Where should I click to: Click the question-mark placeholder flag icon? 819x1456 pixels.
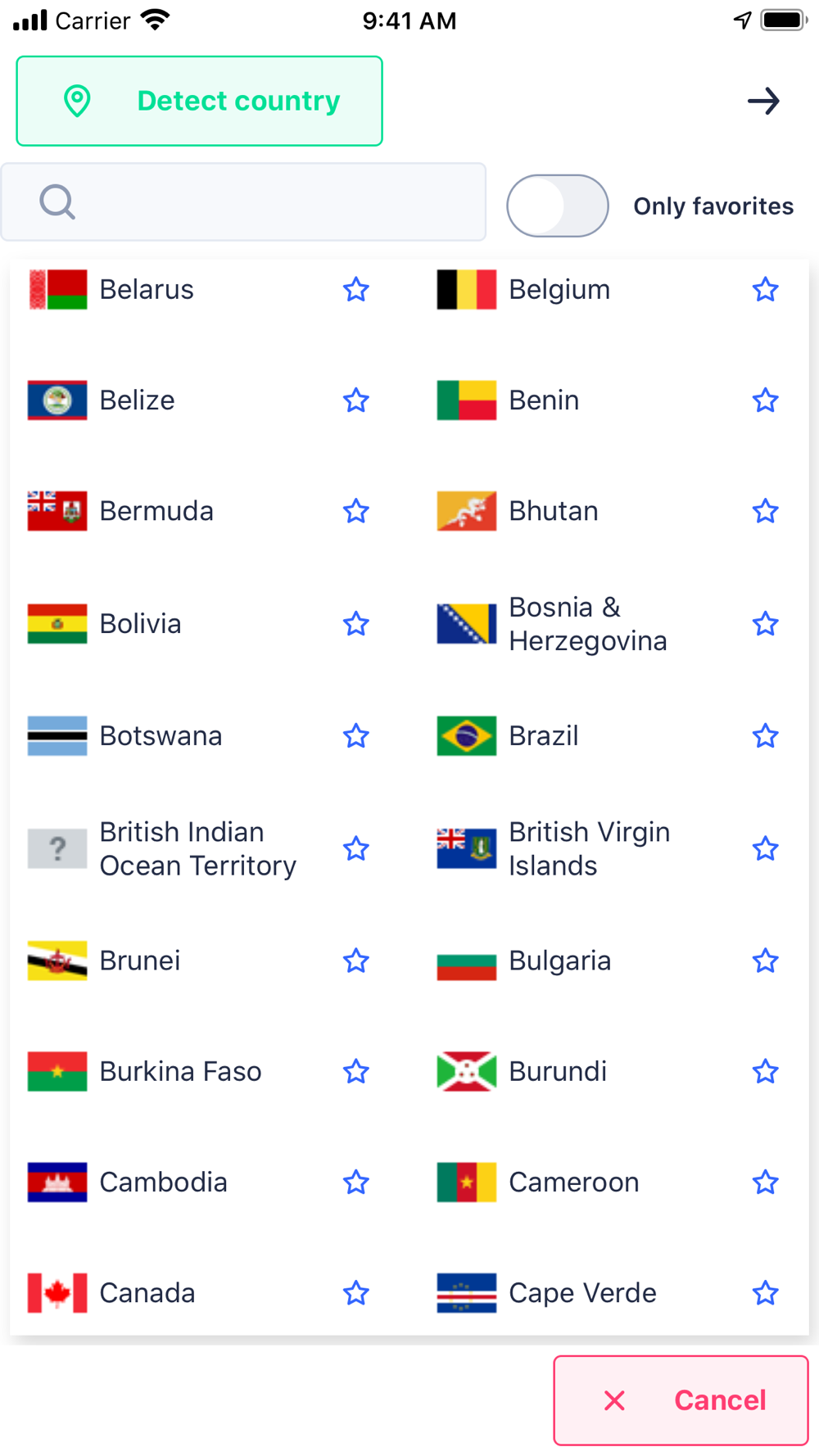coord(57,848)
